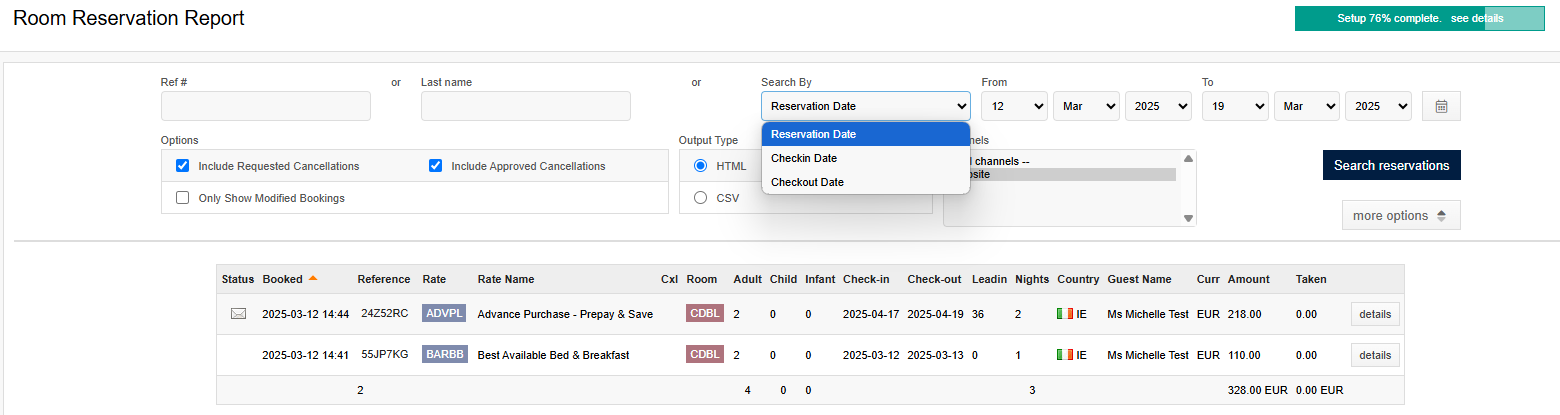Image resolution: width=1560 pixels, height=415 pixels.
Task: Open details for booking 24Z52RC
Action: 1375,314
